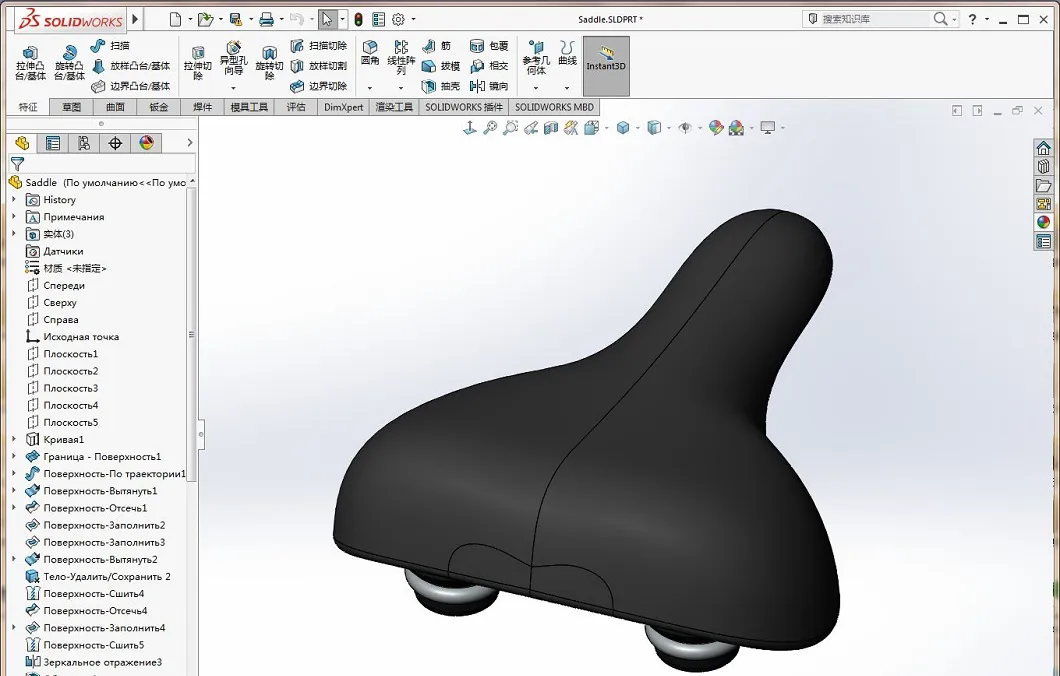Toggle the Instant3D button
Screen dimensions: 1060x676
606,66
